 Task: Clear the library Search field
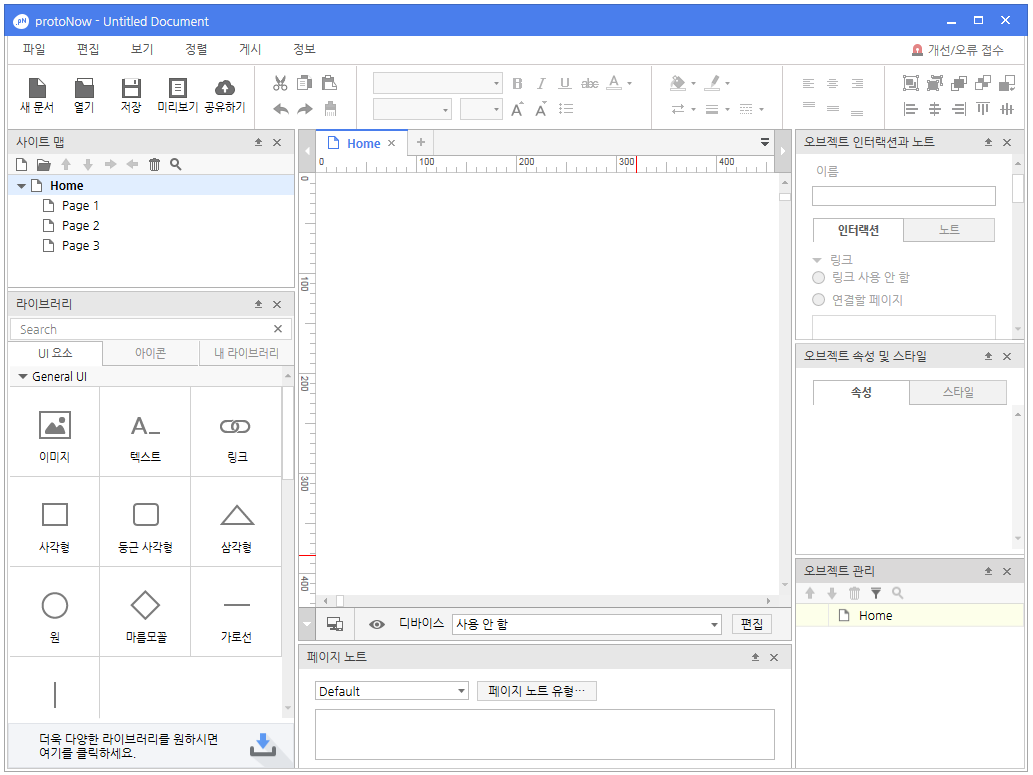pos(277,329)
